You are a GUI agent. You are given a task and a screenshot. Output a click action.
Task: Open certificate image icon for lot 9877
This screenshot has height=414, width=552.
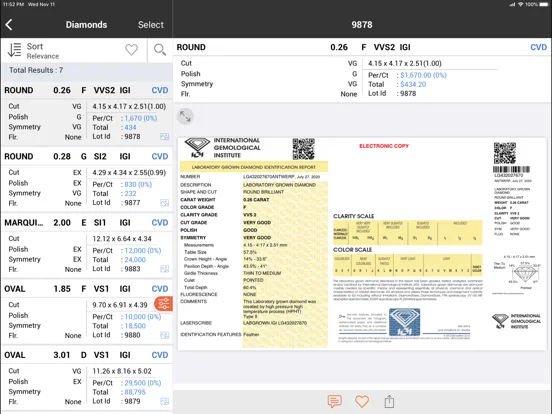click(x=164, y=203)
